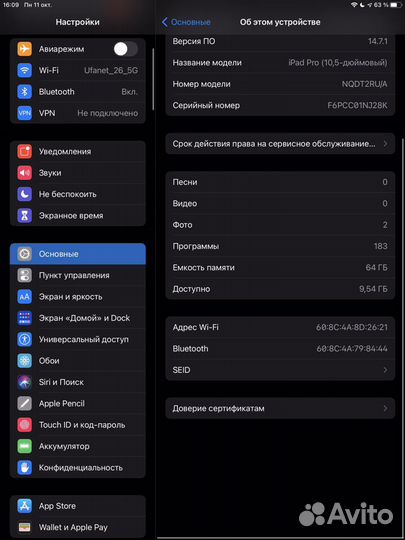Tap the Touch ID fingerprint icon
The height and width of the screenshot is (540, 405).
[24, 425]
